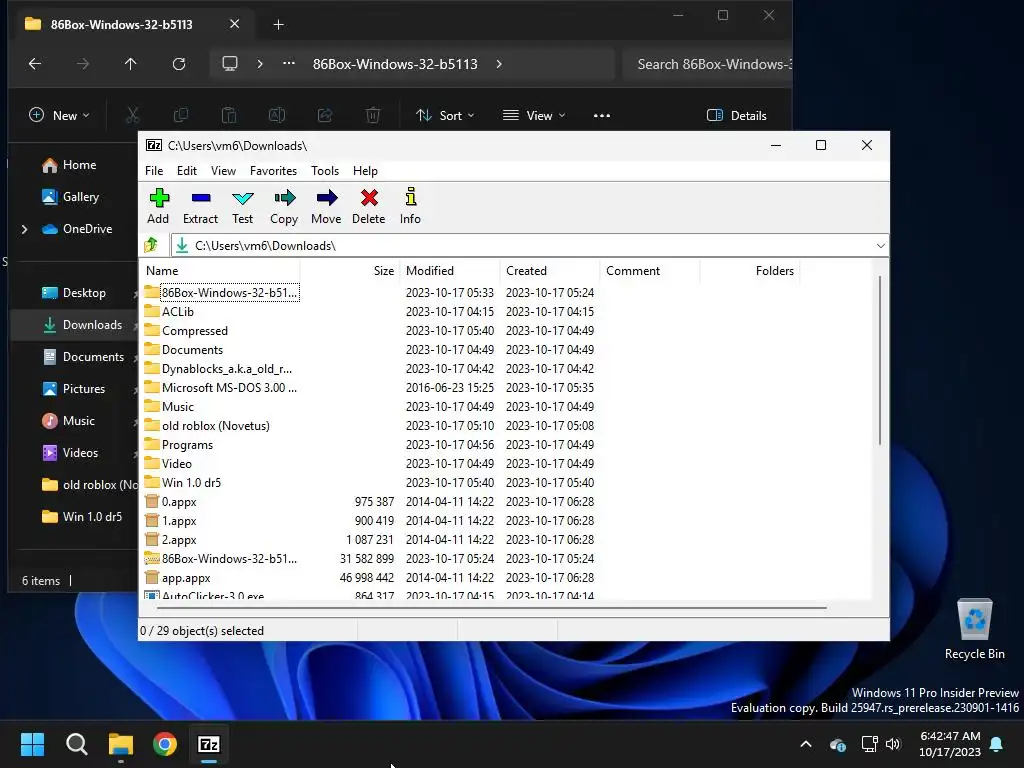The image size is (1024, 768).
Task: Open the Windows Start menu
Action: tap(33, 744)
